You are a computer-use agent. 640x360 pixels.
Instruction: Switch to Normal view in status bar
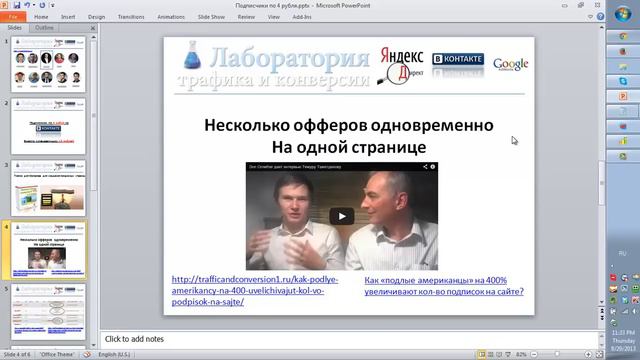(482, 354)
